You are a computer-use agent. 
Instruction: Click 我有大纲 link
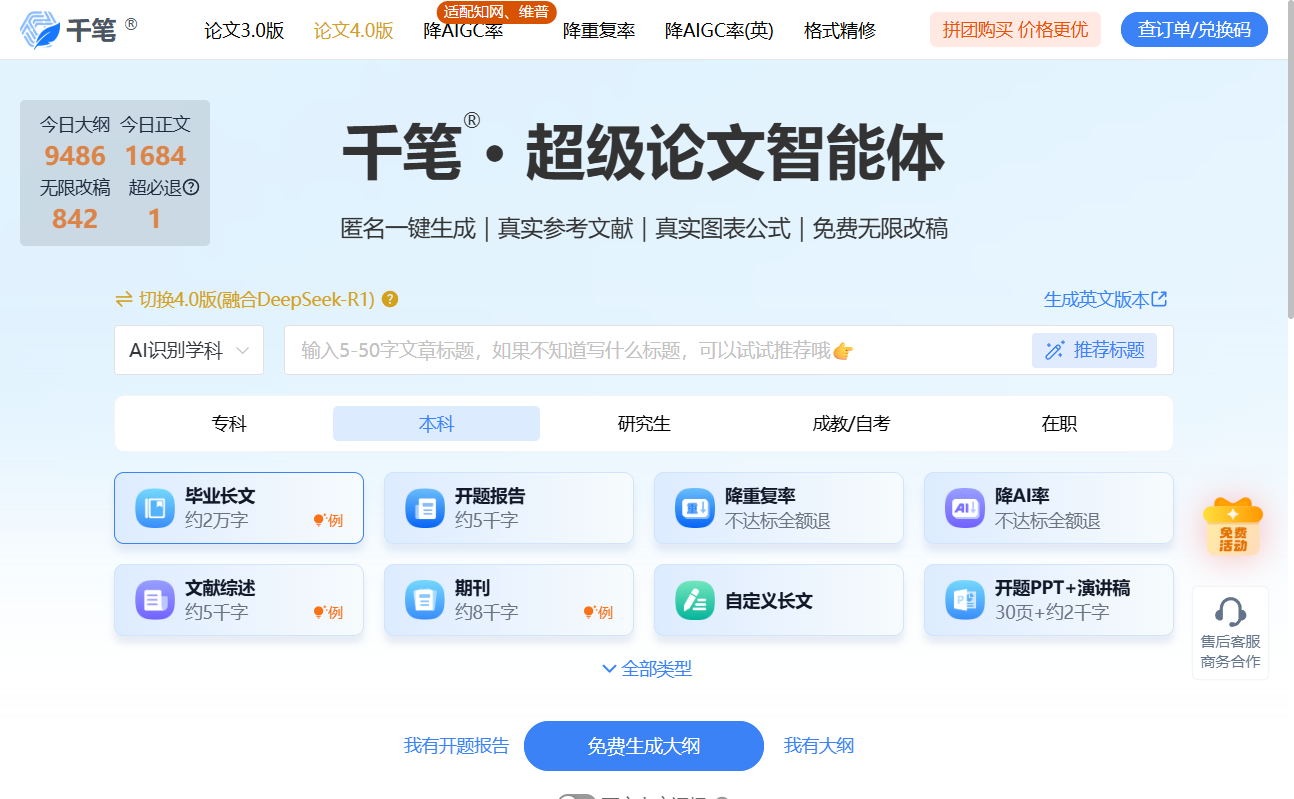pyautogui.click(x=819, y=746)
